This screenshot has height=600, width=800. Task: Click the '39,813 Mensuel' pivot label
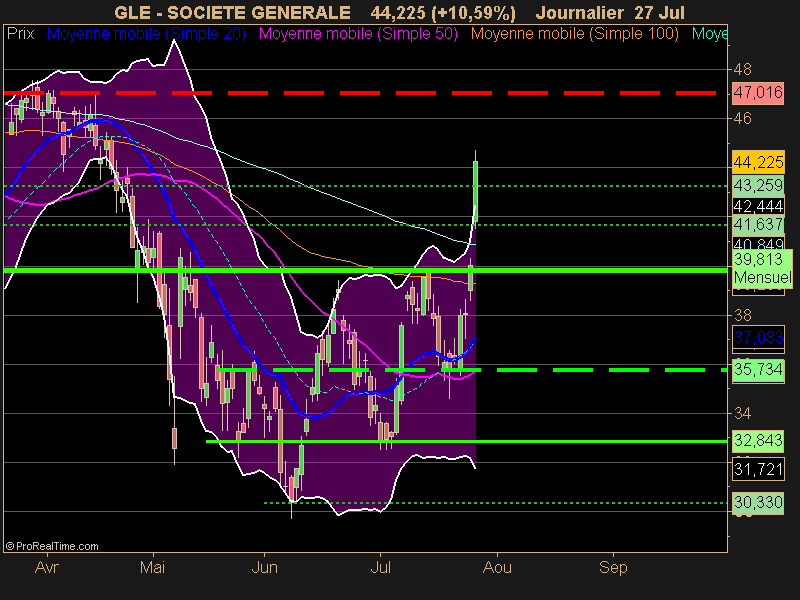click(762, 268)
